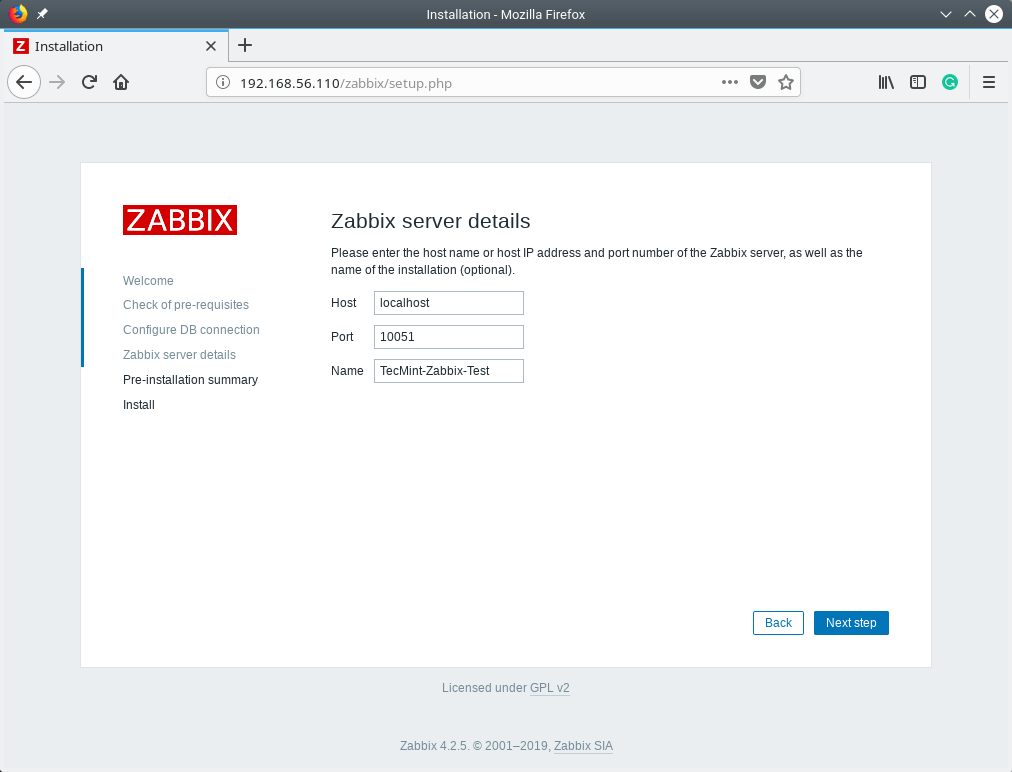Open the Zabbix SIA link

[583, 746]
